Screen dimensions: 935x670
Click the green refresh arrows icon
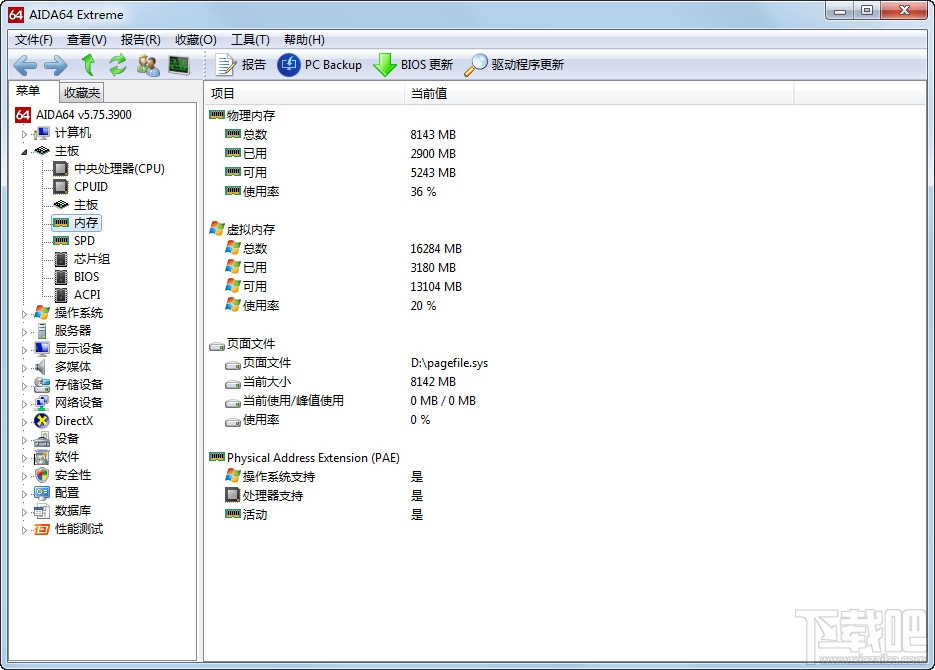(x=117, y=64)
